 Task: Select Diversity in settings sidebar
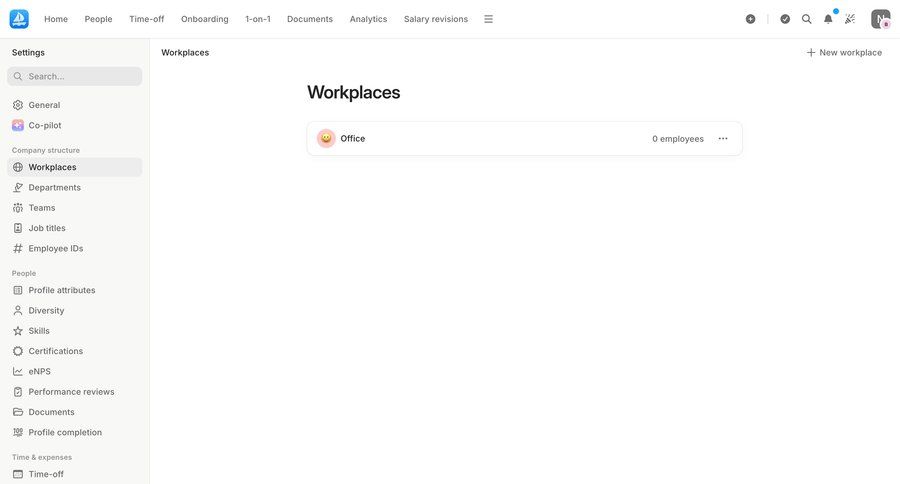(75, 311)
